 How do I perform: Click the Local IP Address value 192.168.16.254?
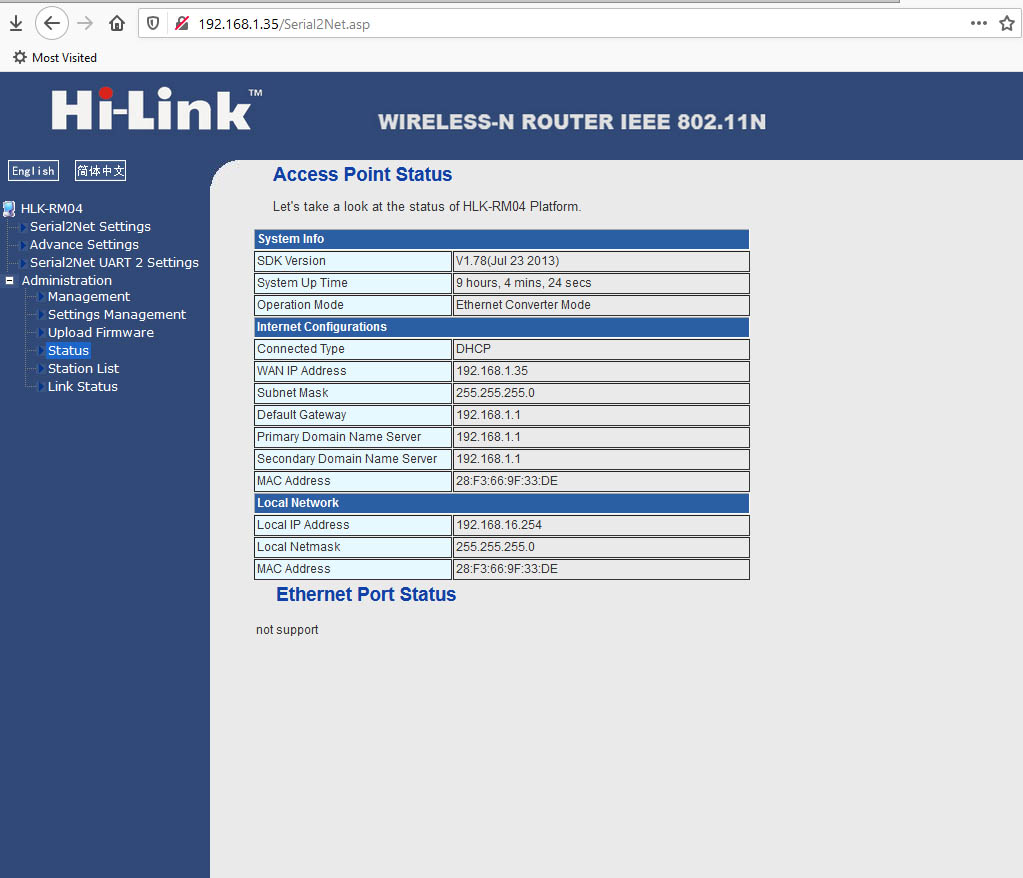coord(601,525)
